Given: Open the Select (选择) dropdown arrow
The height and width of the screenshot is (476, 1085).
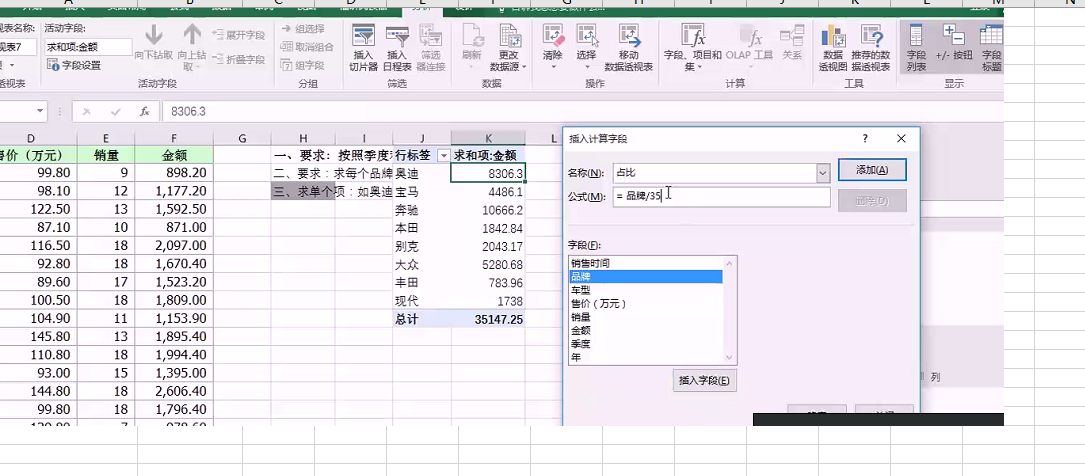Looking at the screenshot, I should tap(587, 67).
